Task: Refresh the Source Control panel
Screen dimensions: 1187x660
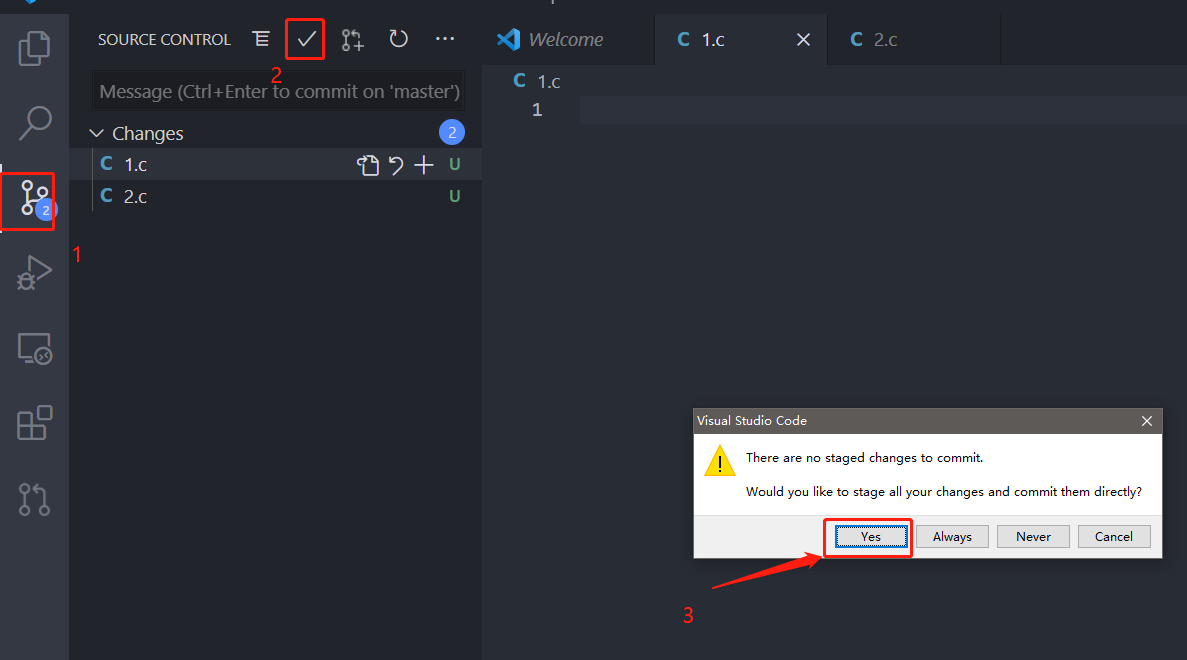Action: tap(398, 39)
